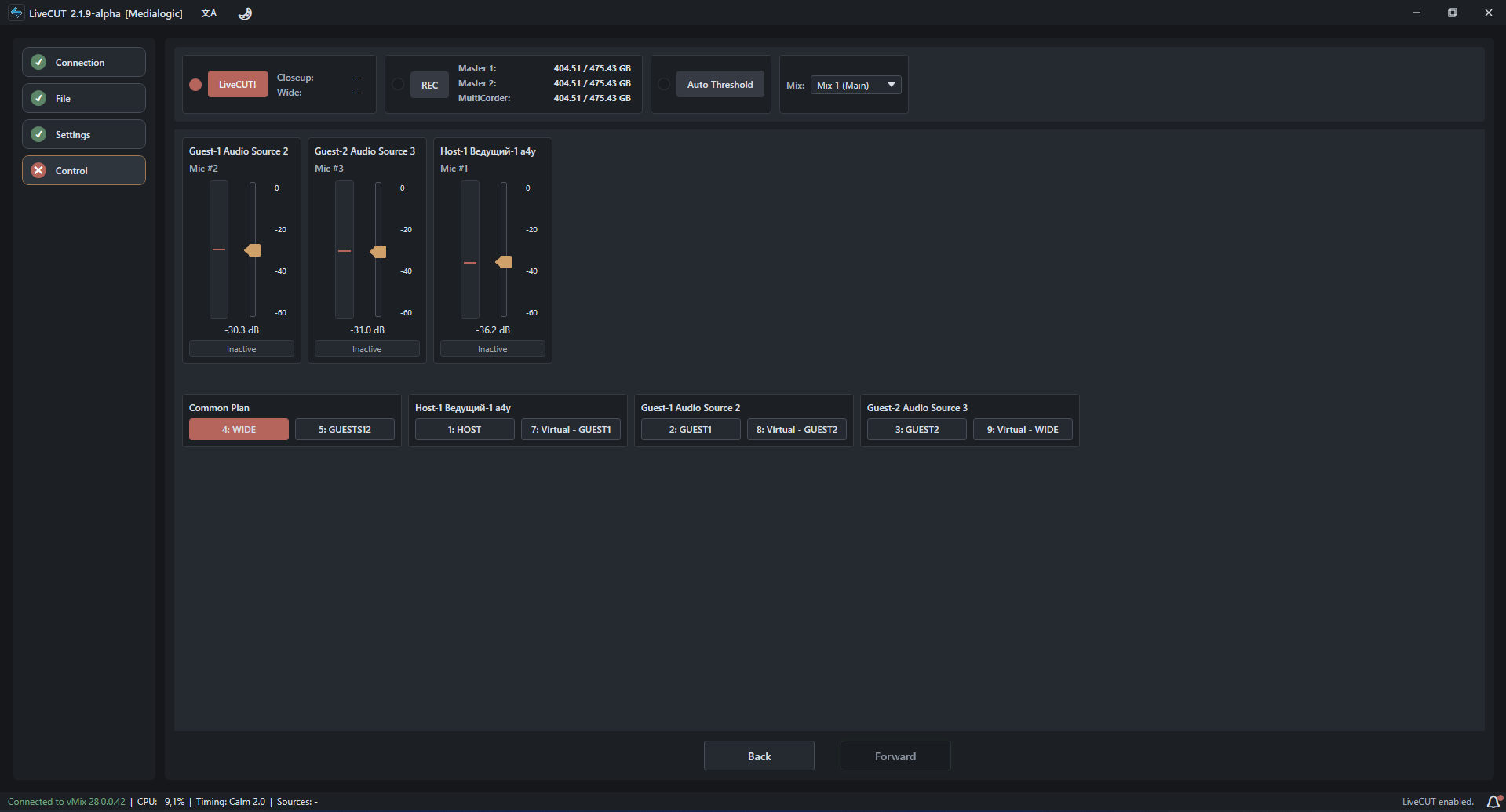This screenshot has height=812, width=1506.
Task: Open the notification bell in status bar
Action: 1493,801
